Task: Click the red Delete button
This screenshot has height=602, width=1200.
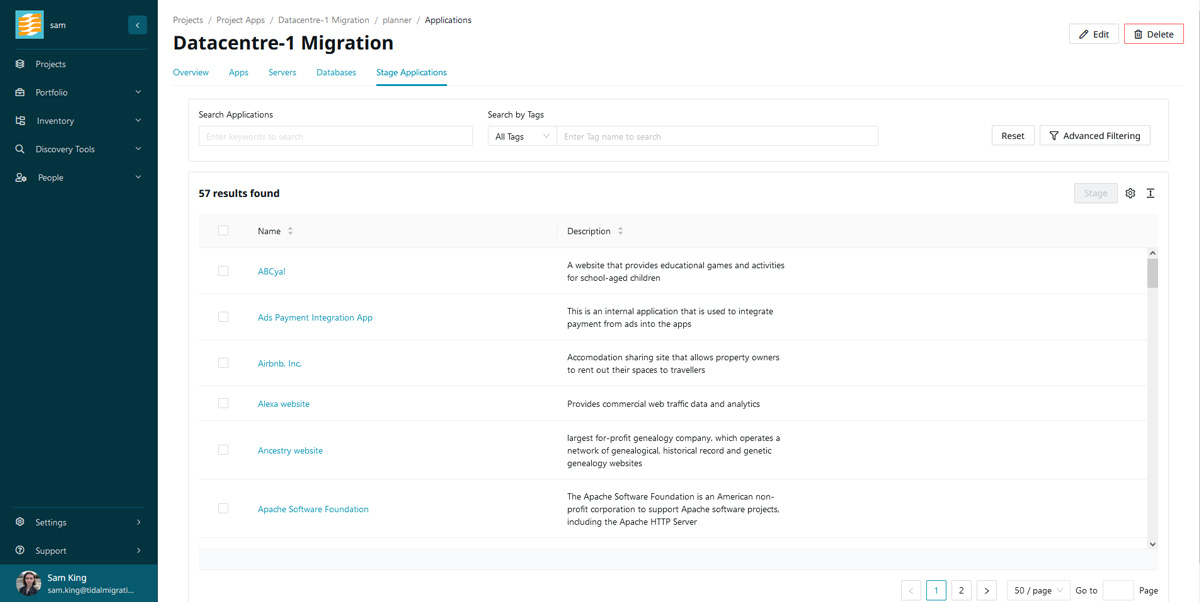Action: click(1154, 34)
